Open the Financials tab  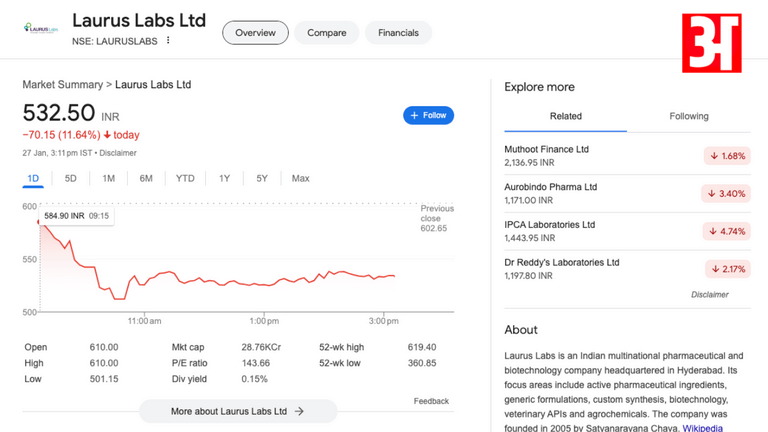coord(398,33)
